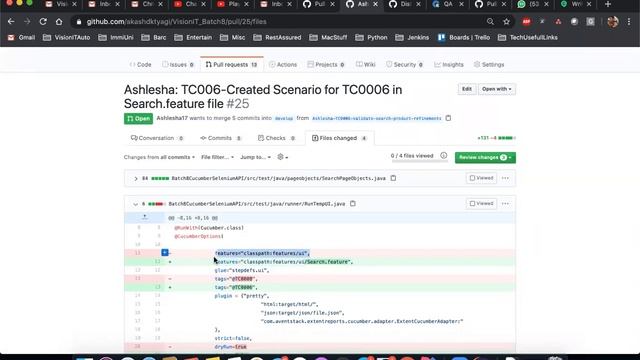The height and width of the screenshot is (360, 640).
Task: Select the added Search.feature code line
Action: pyautogui.click(x=320, y=262)
